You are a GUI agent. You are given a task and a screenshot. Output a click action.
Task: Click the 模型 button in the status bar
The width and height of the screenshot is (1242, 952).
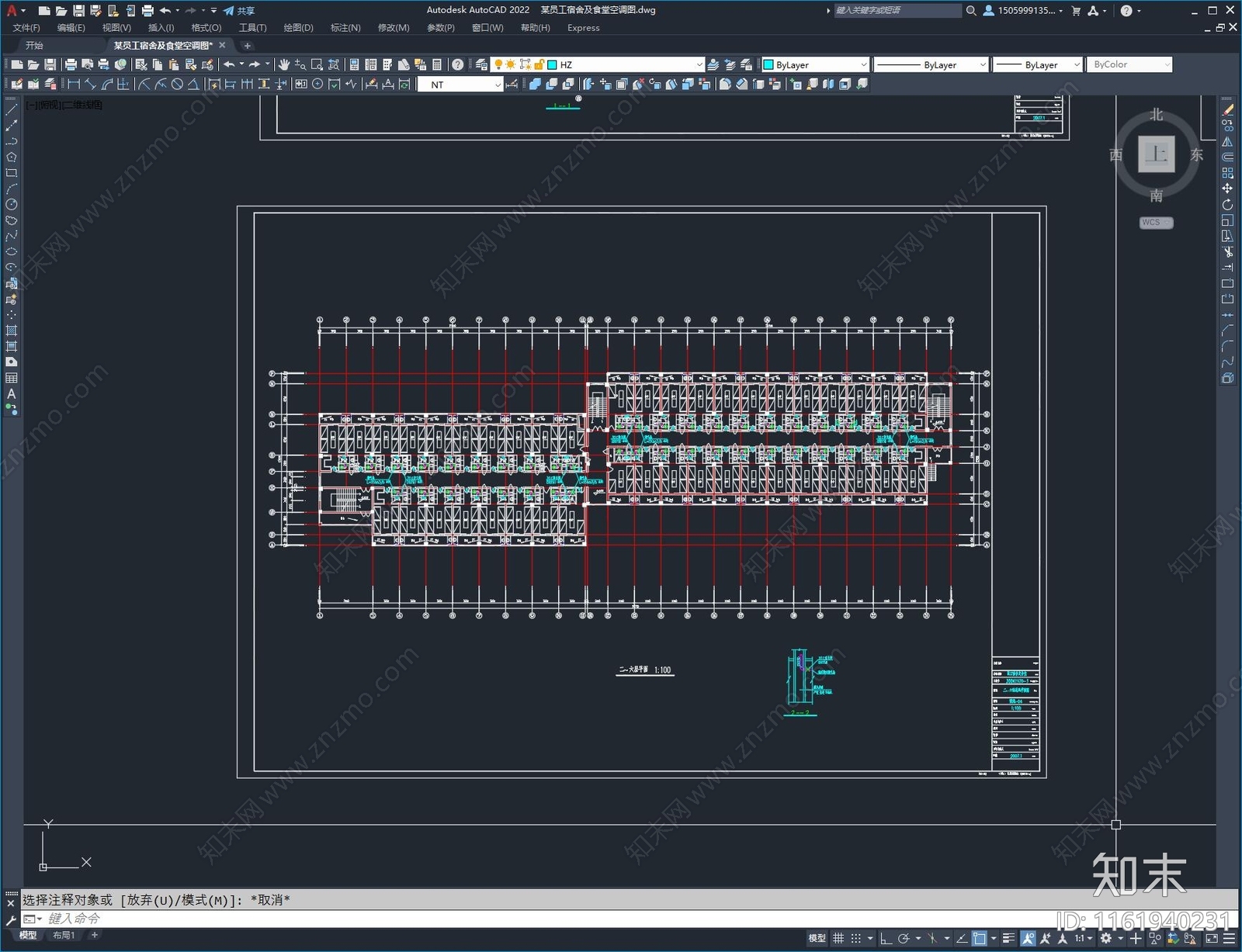click(817, 938)
